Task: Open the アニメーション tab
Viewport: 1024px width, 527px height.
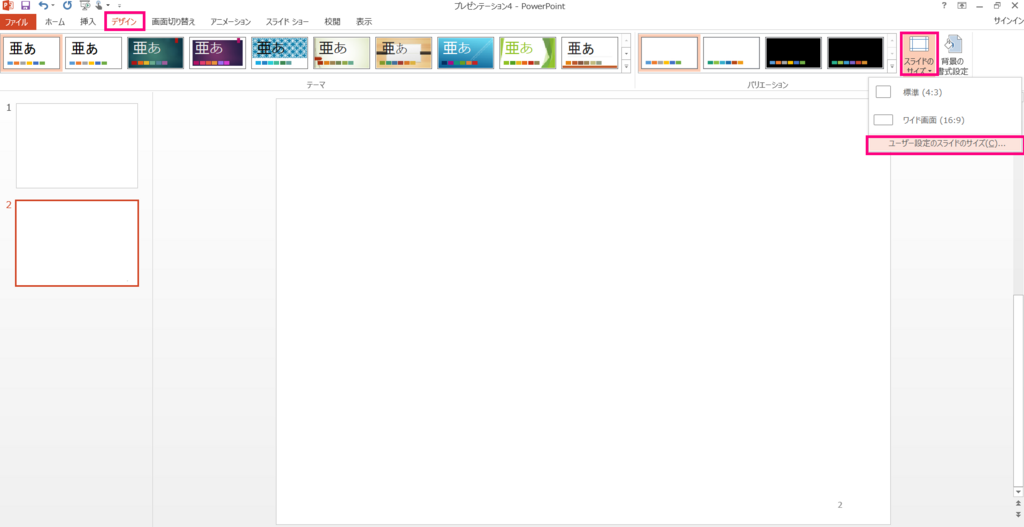Action: 231,22
